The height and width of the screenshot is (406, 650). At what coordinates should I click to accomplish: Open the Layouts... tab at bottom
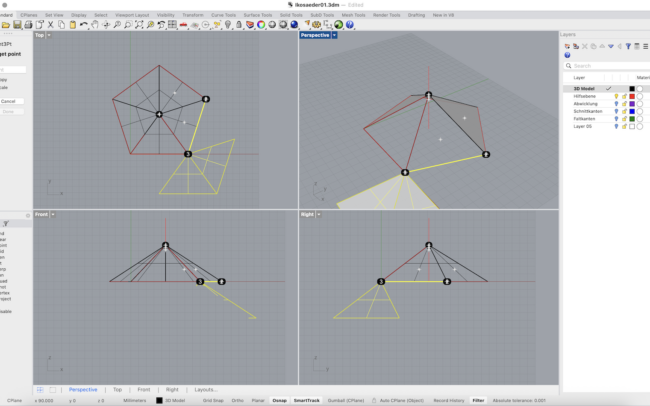(206, 390)
